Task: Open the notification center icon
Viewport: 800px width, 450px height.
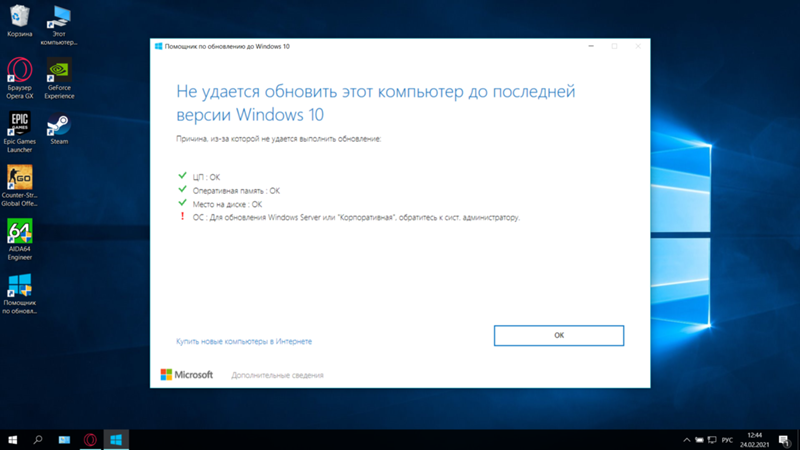Action: pos(785,440)
